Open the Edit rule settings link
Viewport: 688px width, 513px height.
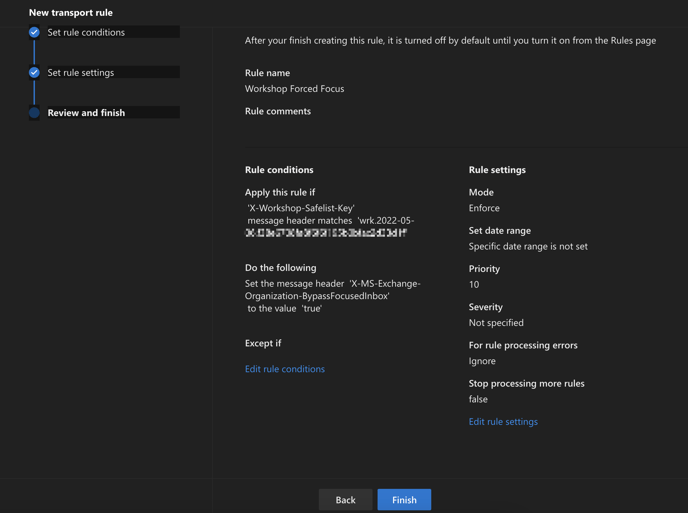click(x=503, y=421)
